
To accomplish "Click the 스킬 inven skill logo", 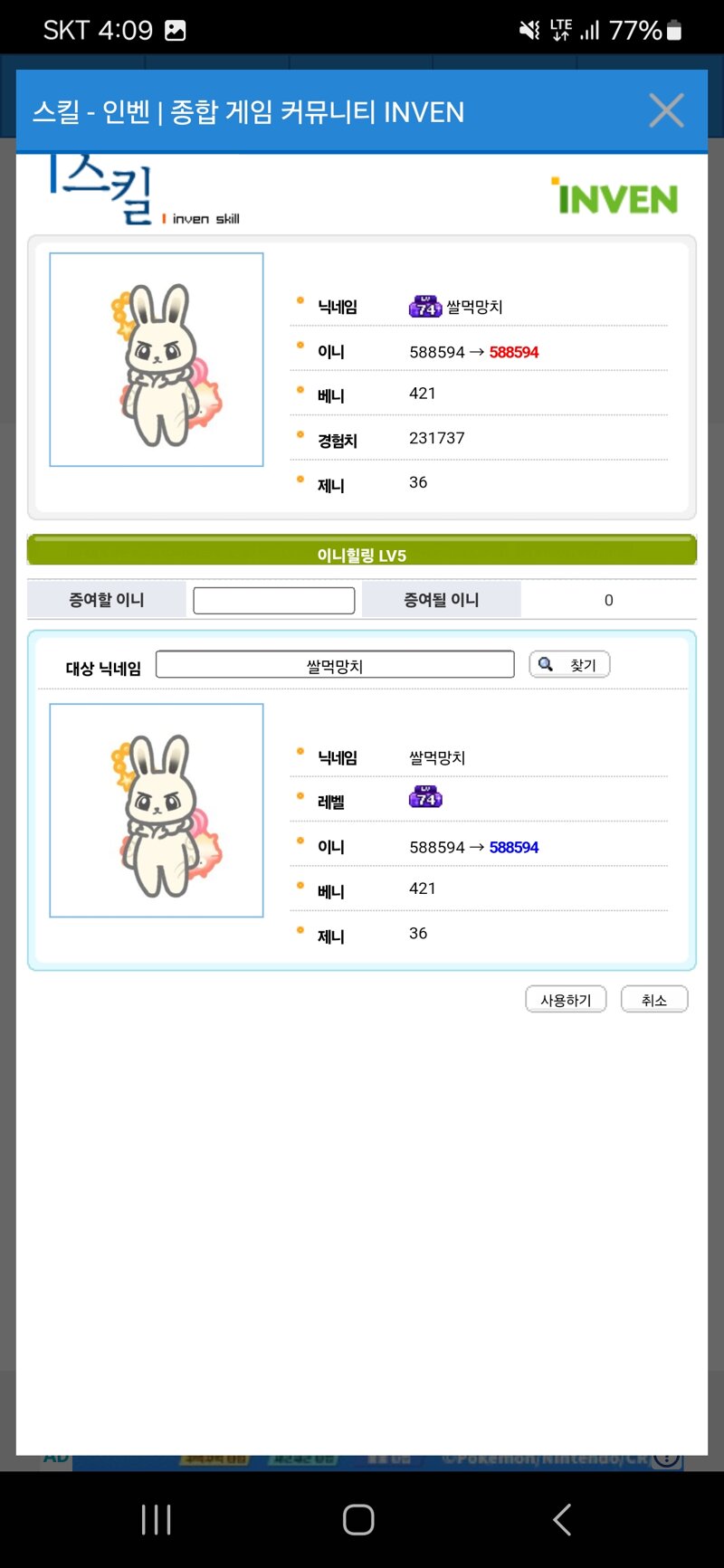I will [143, 191].
